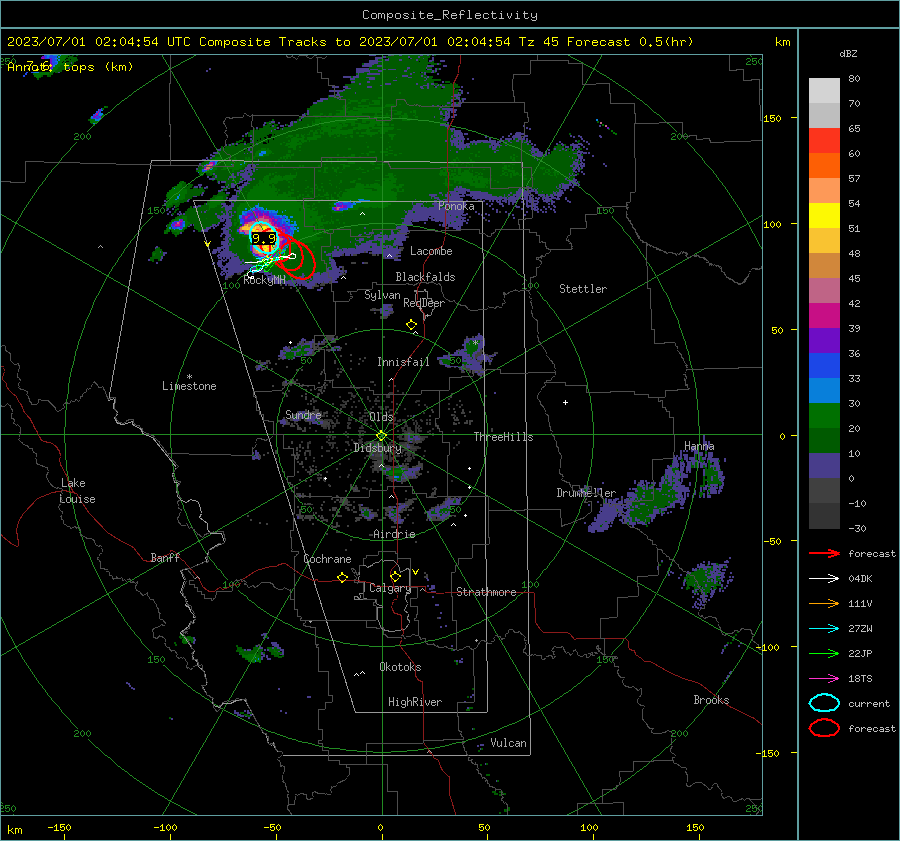Image resolution: width=900 pixels, height=841 pixels.
Task: Click the Forecast 0.5(hr) text in header
Action: 630,42
